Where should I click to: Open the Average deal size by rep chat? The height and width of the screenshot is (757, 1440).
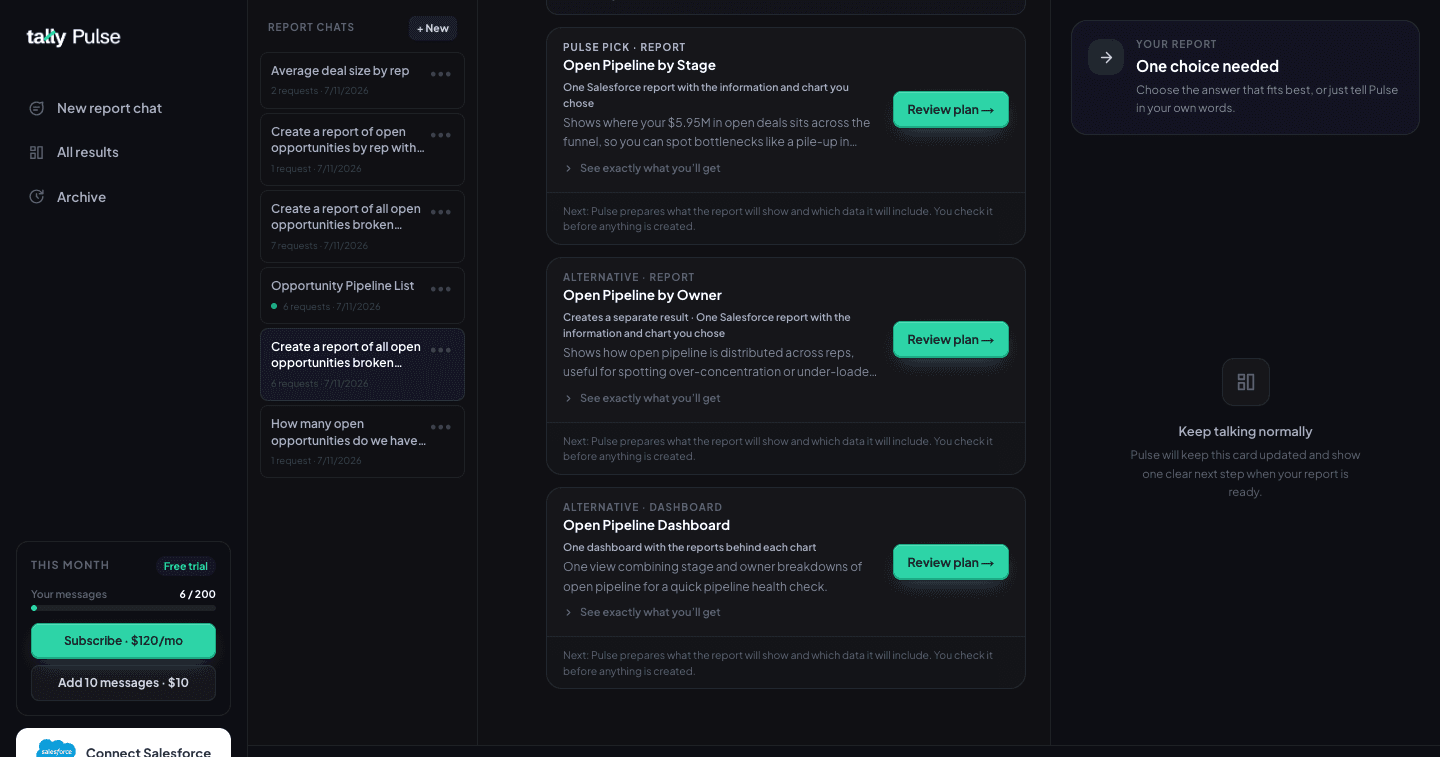362,80
